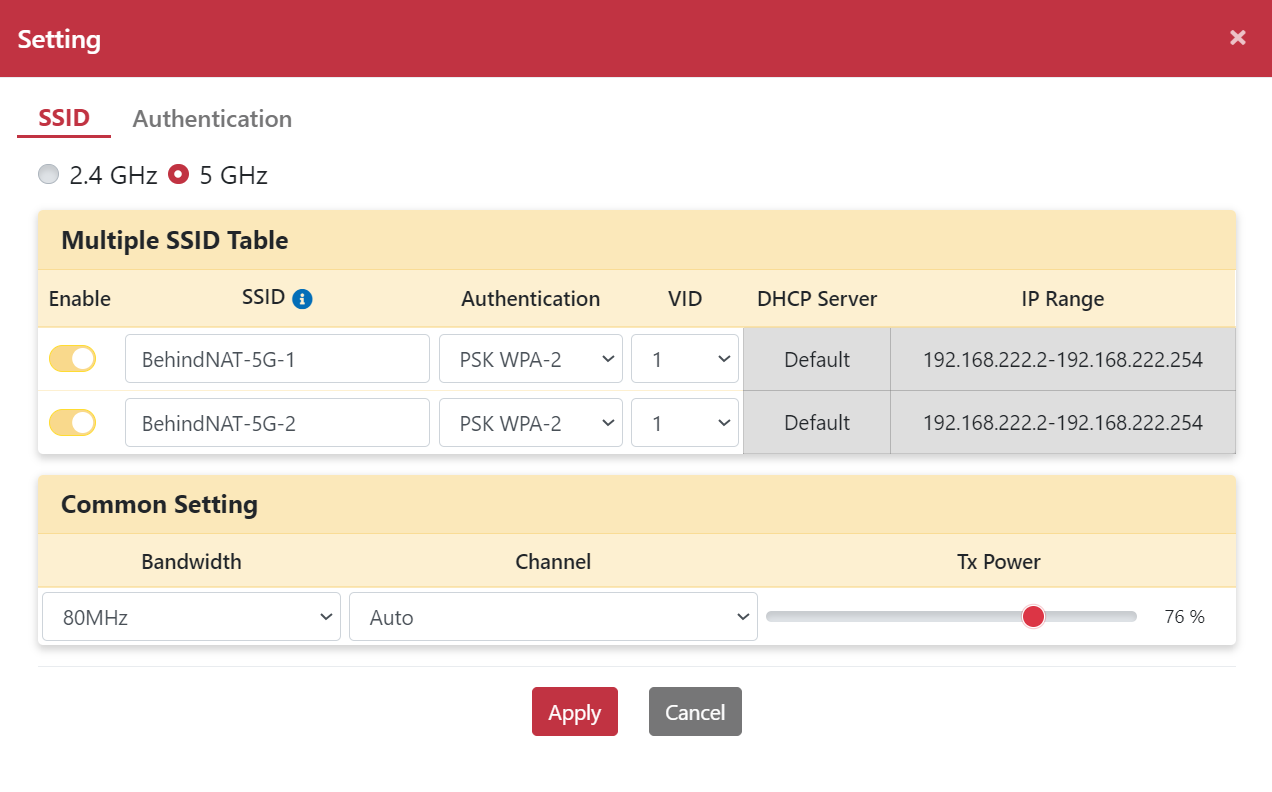The width and height of the screenshot is (1272, 792).
Task: Select the 5 GHz radio button
Action: 178,174
